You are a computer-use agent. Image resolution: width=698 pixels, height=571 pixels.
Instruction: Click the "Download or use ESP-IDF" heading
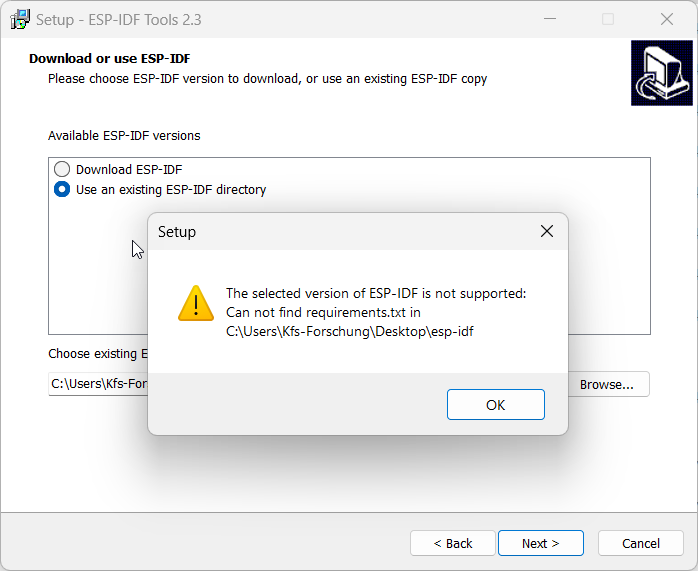coord(109,59)
